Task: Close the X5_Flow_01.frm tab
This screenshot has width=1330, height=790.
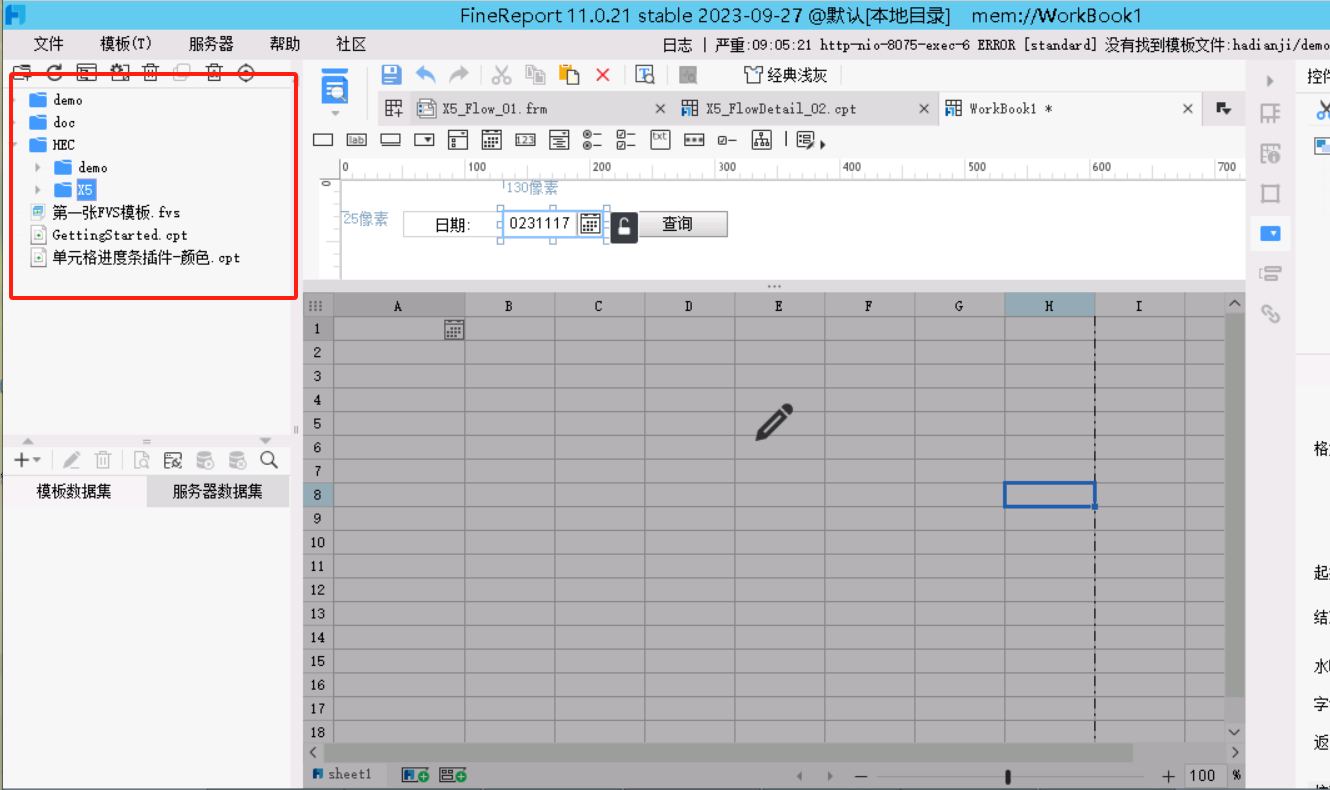Action: 660,108
